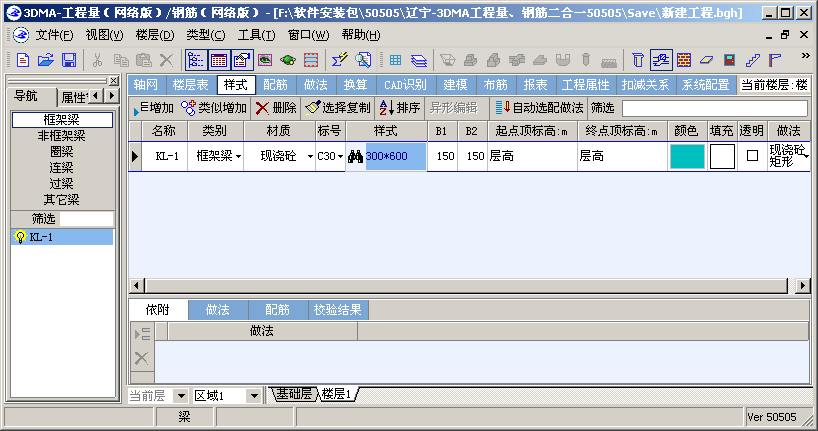Toggle the properties panel toolbar icon
Screen dimensions: 818x431
[242, 60]
